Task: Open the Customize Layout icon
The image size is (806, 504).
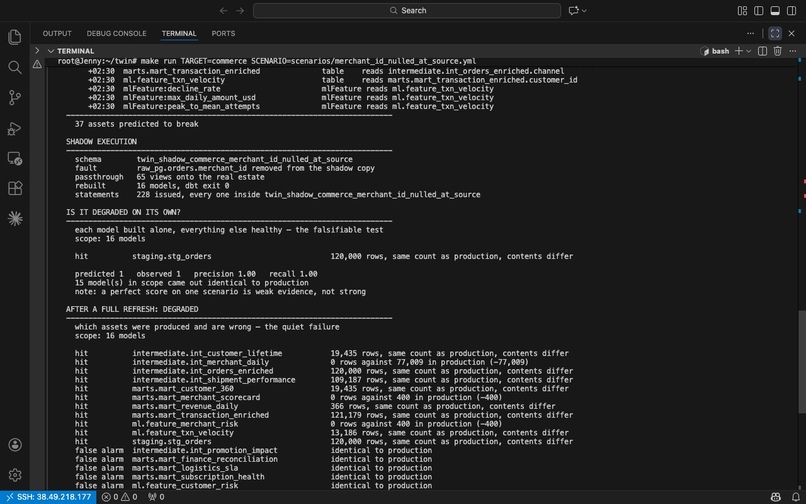Action: tap(742, 10)
